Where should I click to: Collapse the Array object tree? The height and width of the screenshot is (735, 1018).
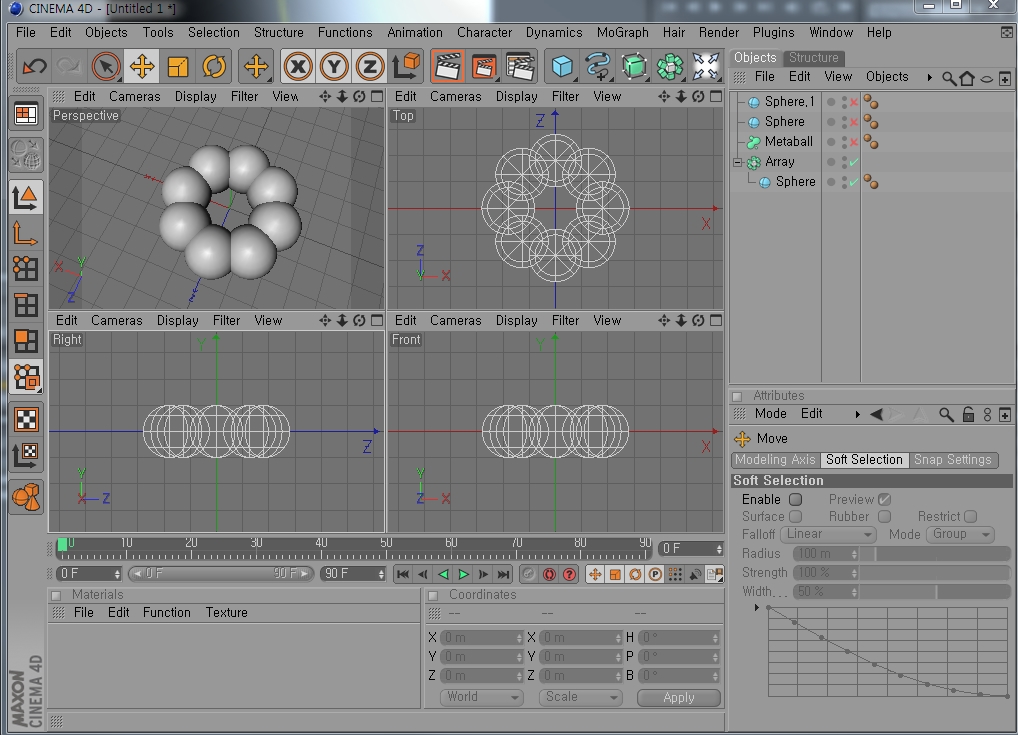738,162
